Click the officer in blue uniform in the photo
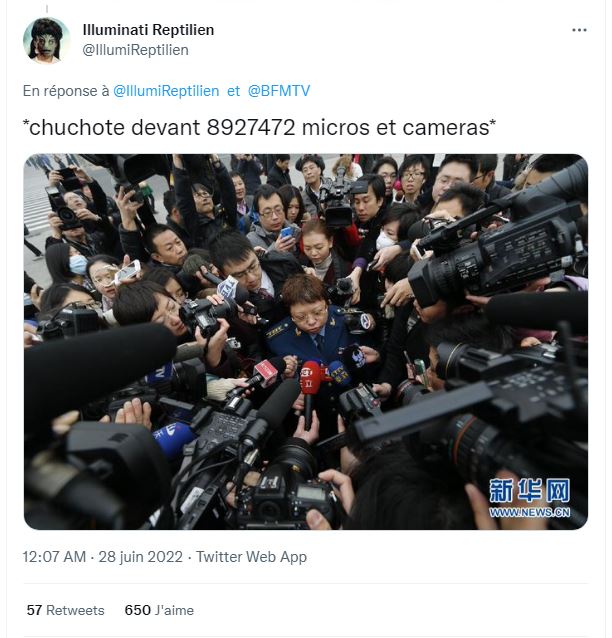612x638 pixels. coord(313,321)
